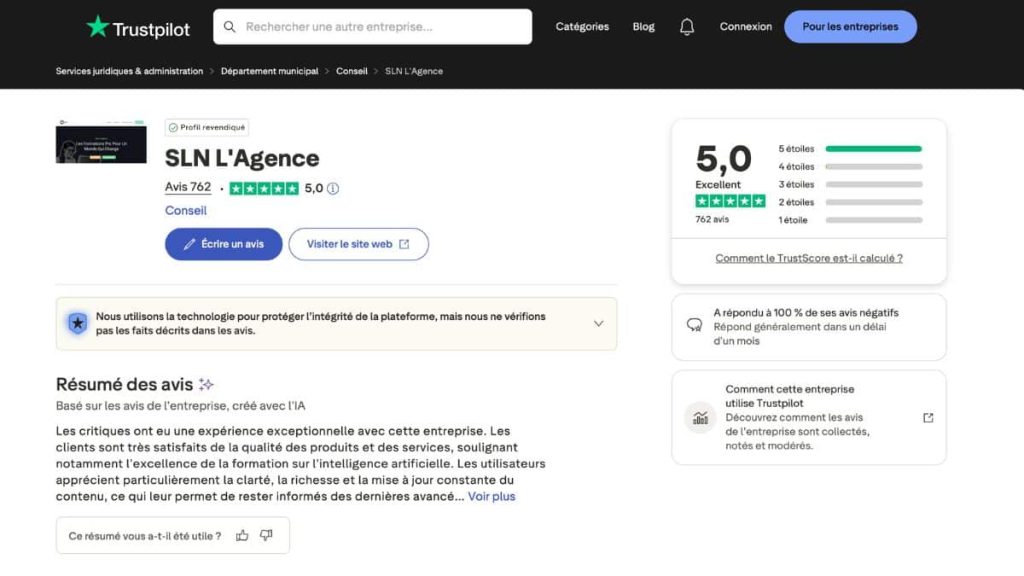Expand the platform integrity notice chevron
Viewport: 1024px width, 576px height.
pos(598,324)
